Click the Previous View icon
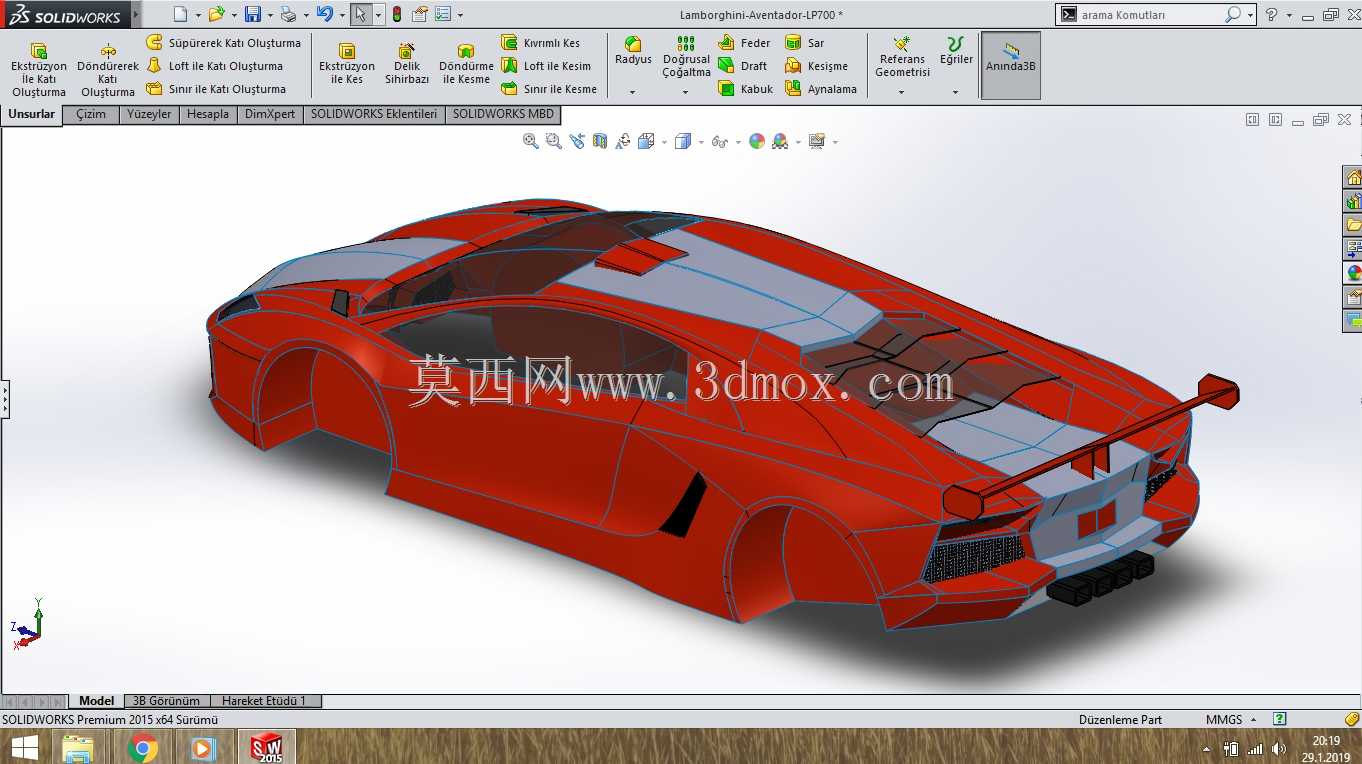 coord(577,141)
